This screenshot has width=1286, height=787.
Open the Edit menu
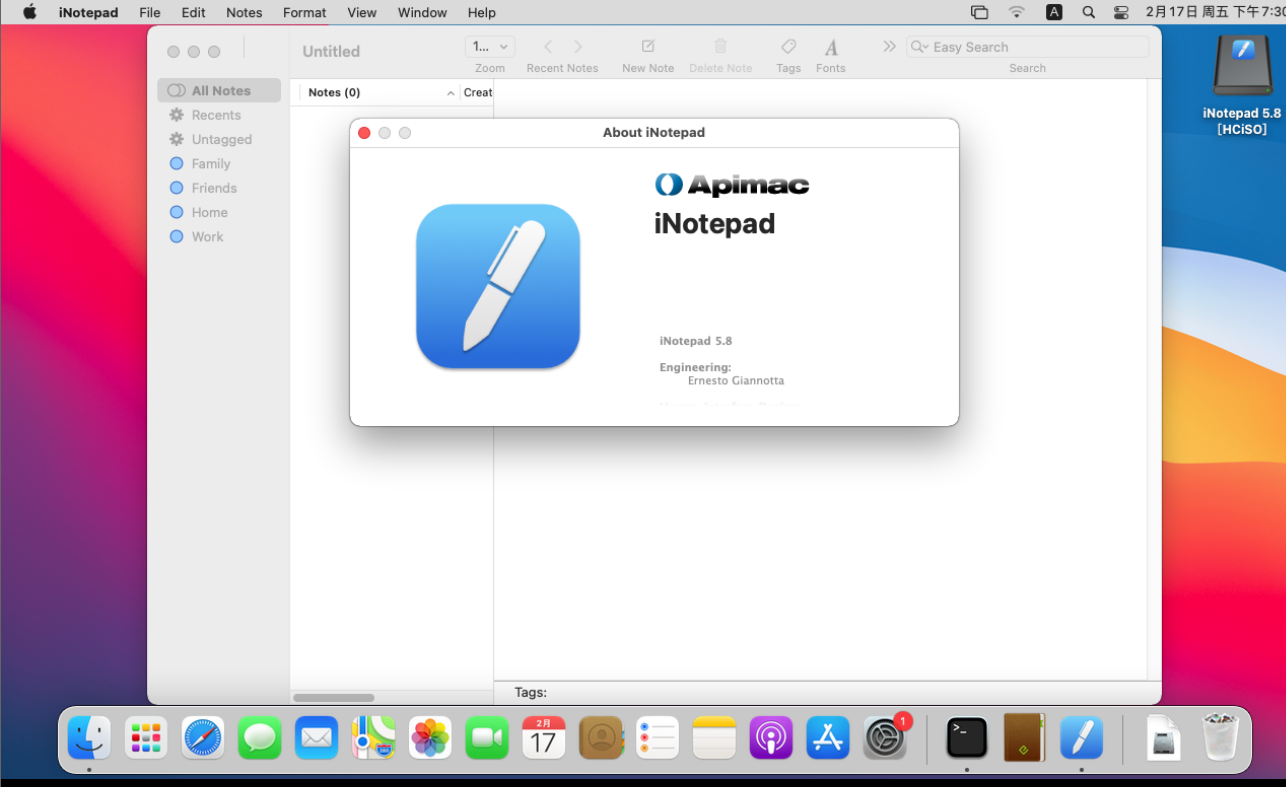click(193, 12)
